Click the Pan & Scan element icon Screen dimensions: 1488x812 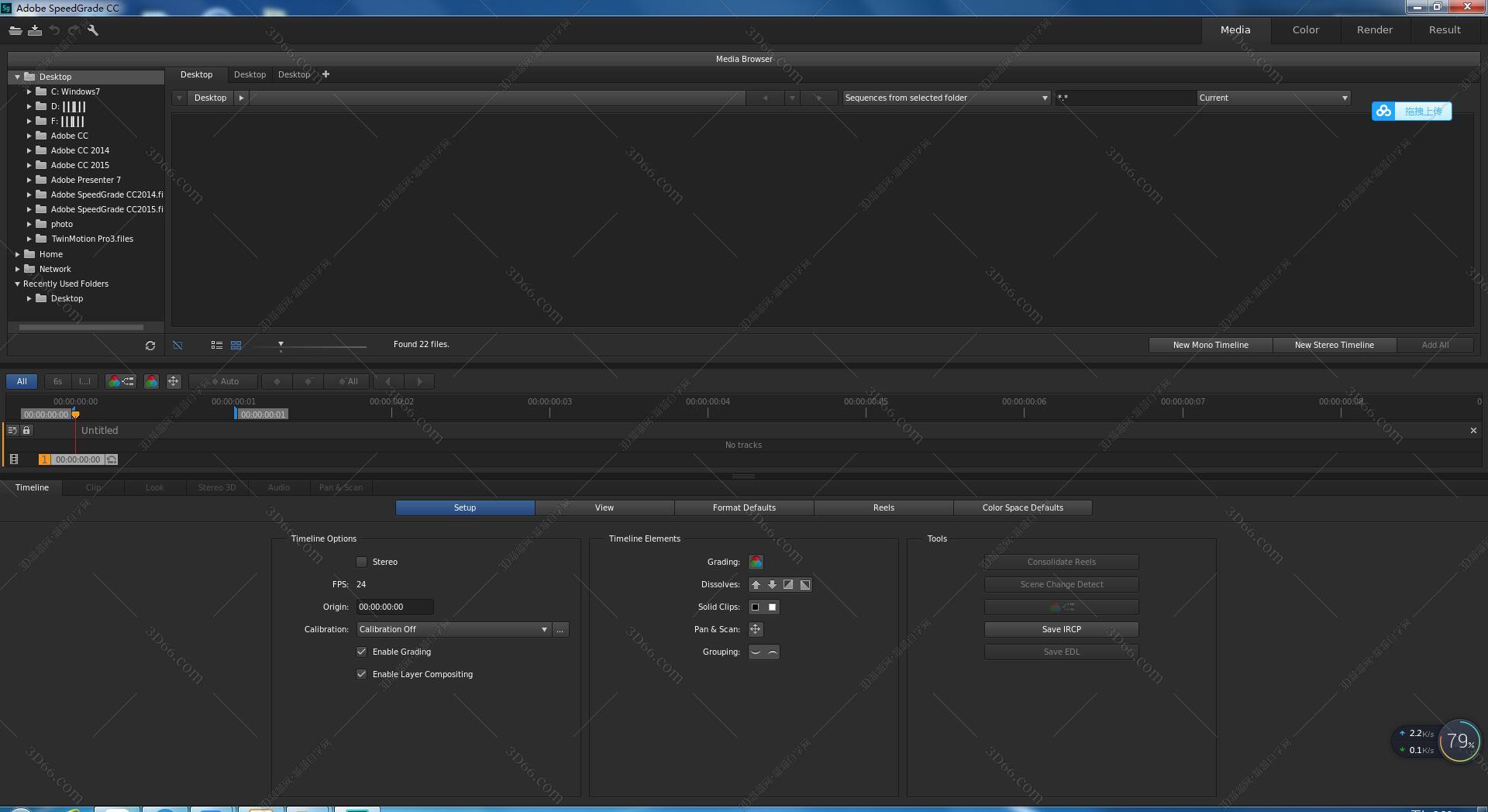pos(756,629)
